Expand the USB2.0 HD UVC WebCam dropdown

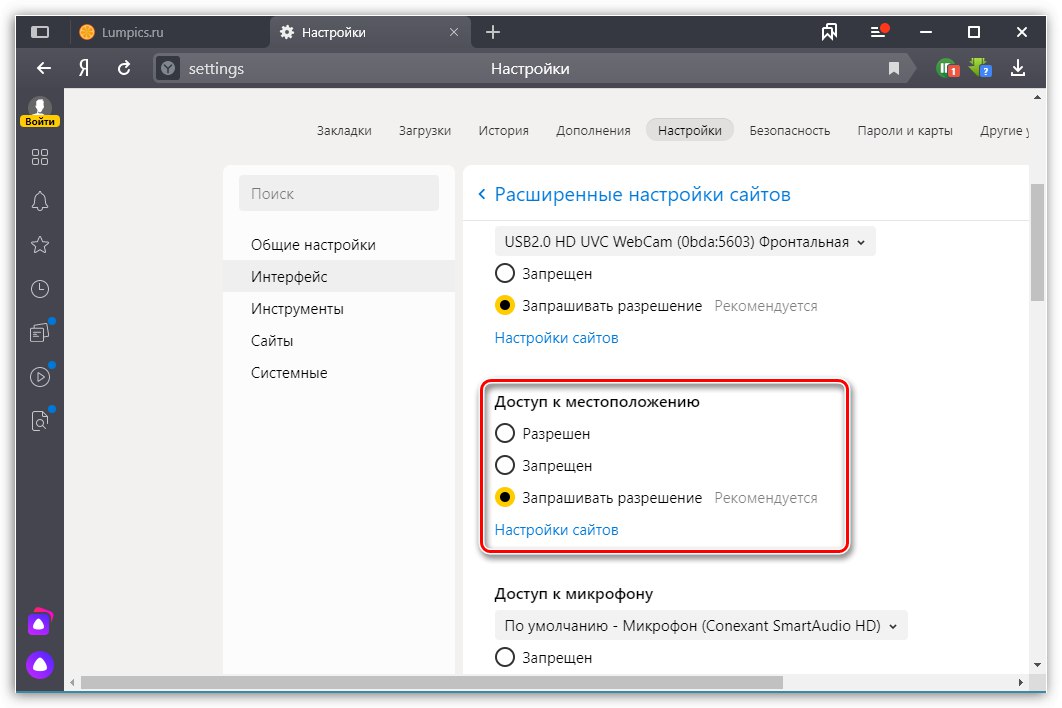(685, 242)
